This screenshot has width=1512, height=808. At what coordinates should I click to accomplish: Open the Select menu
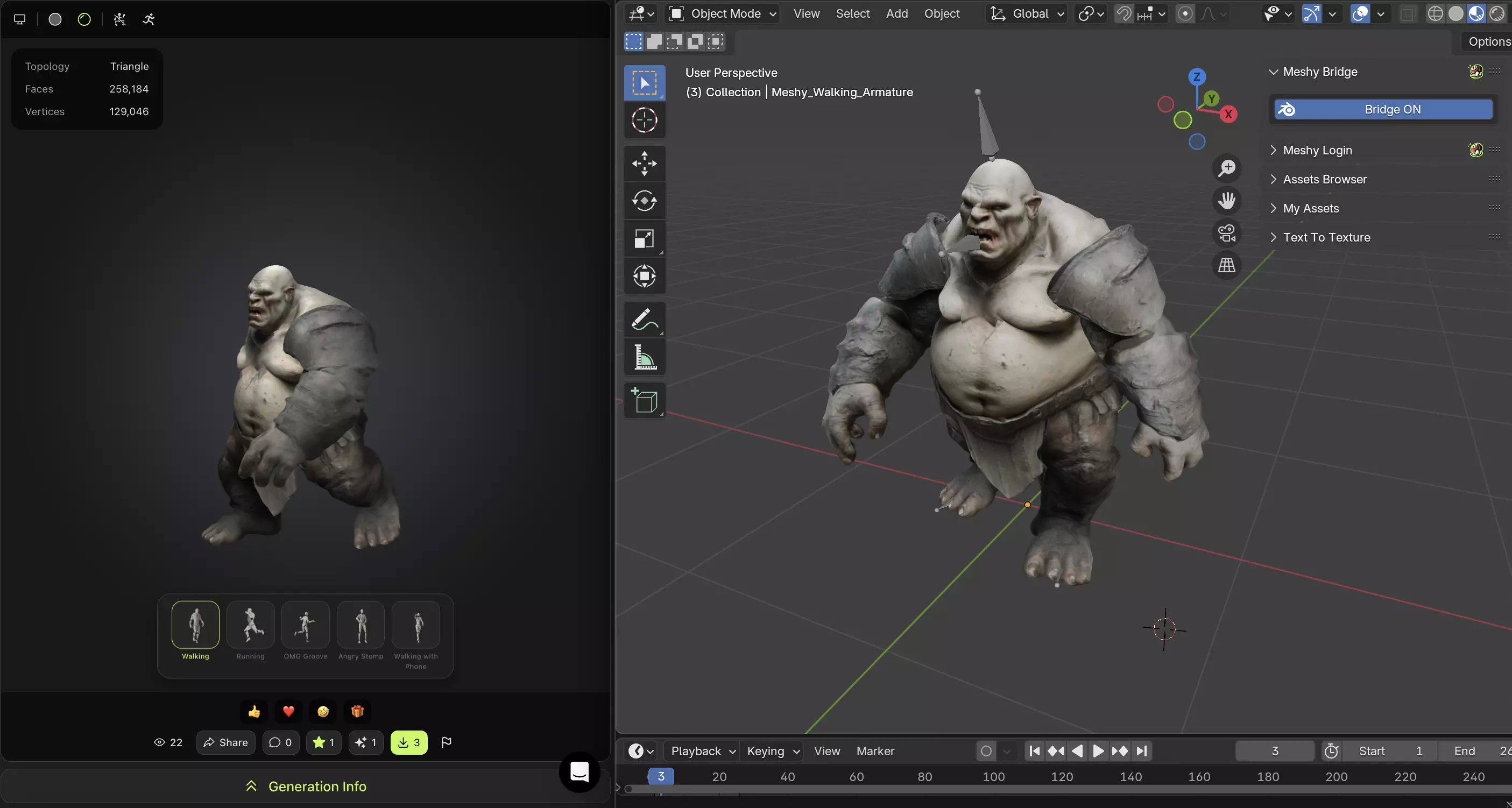pyautogui.click(x=853, y=13)
